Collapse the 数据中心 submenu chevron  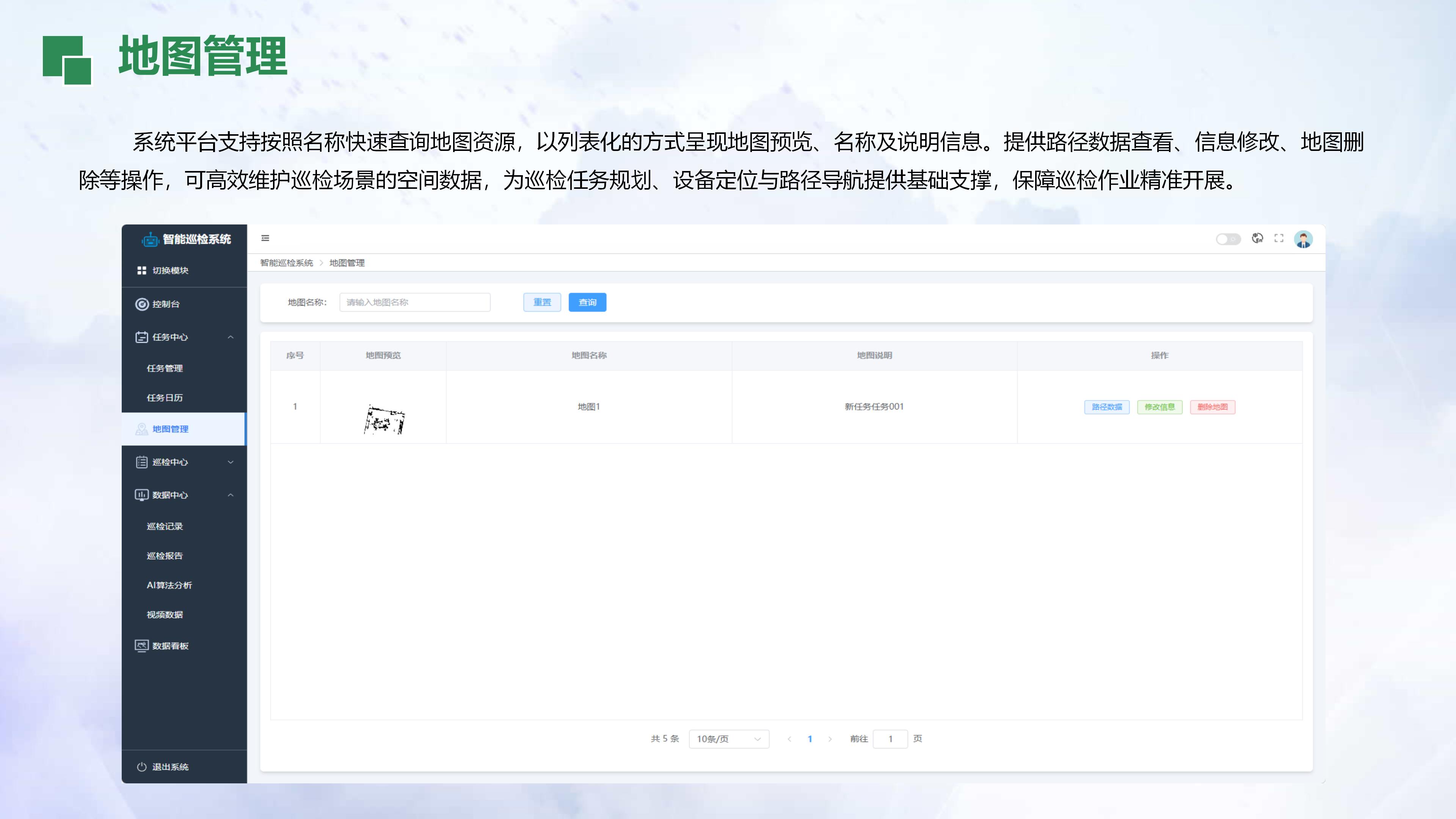coord(231,495)
